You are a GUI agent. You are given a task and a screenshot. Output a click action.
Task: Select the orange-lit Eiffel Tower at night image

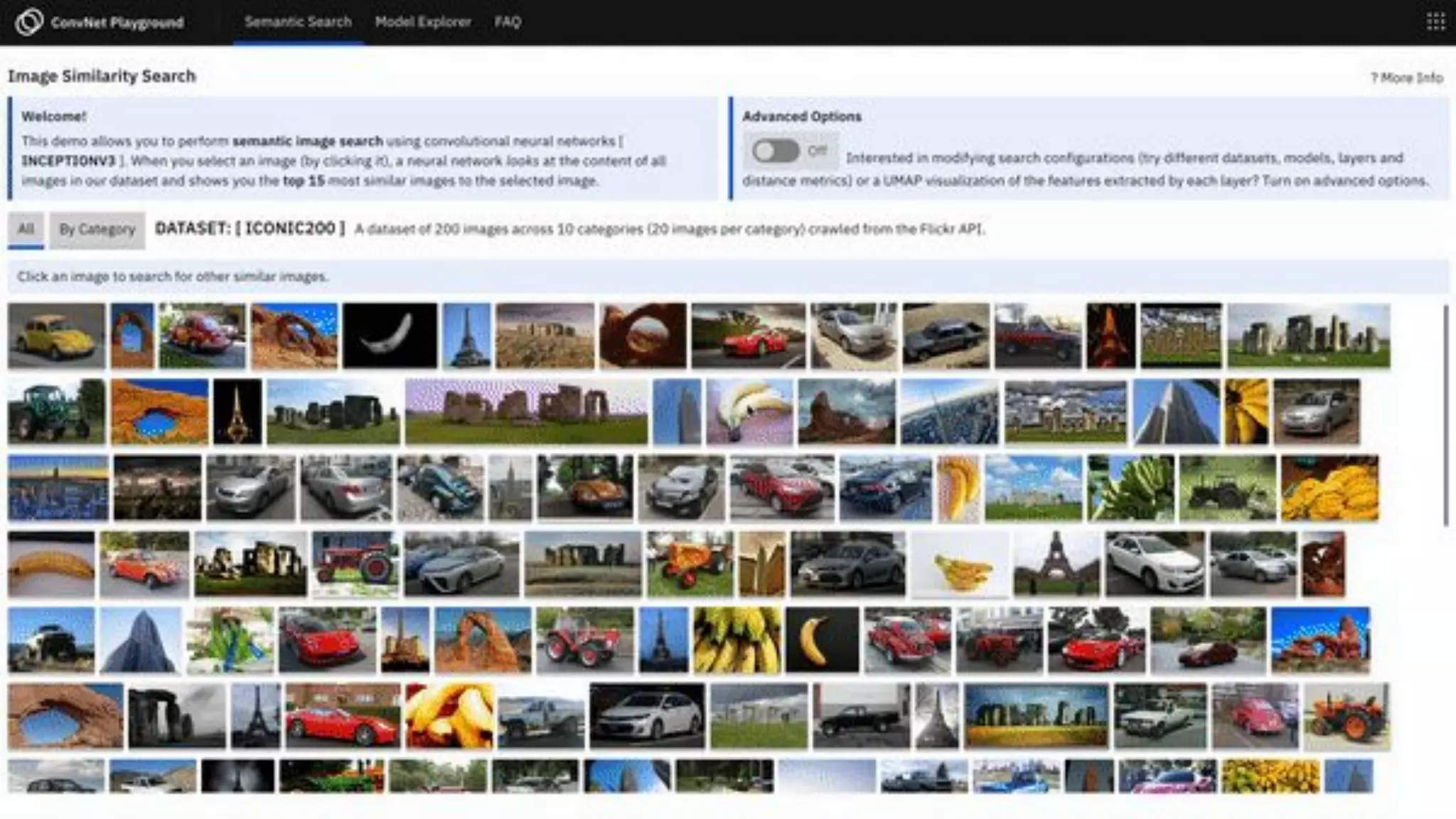[1110, 336]
